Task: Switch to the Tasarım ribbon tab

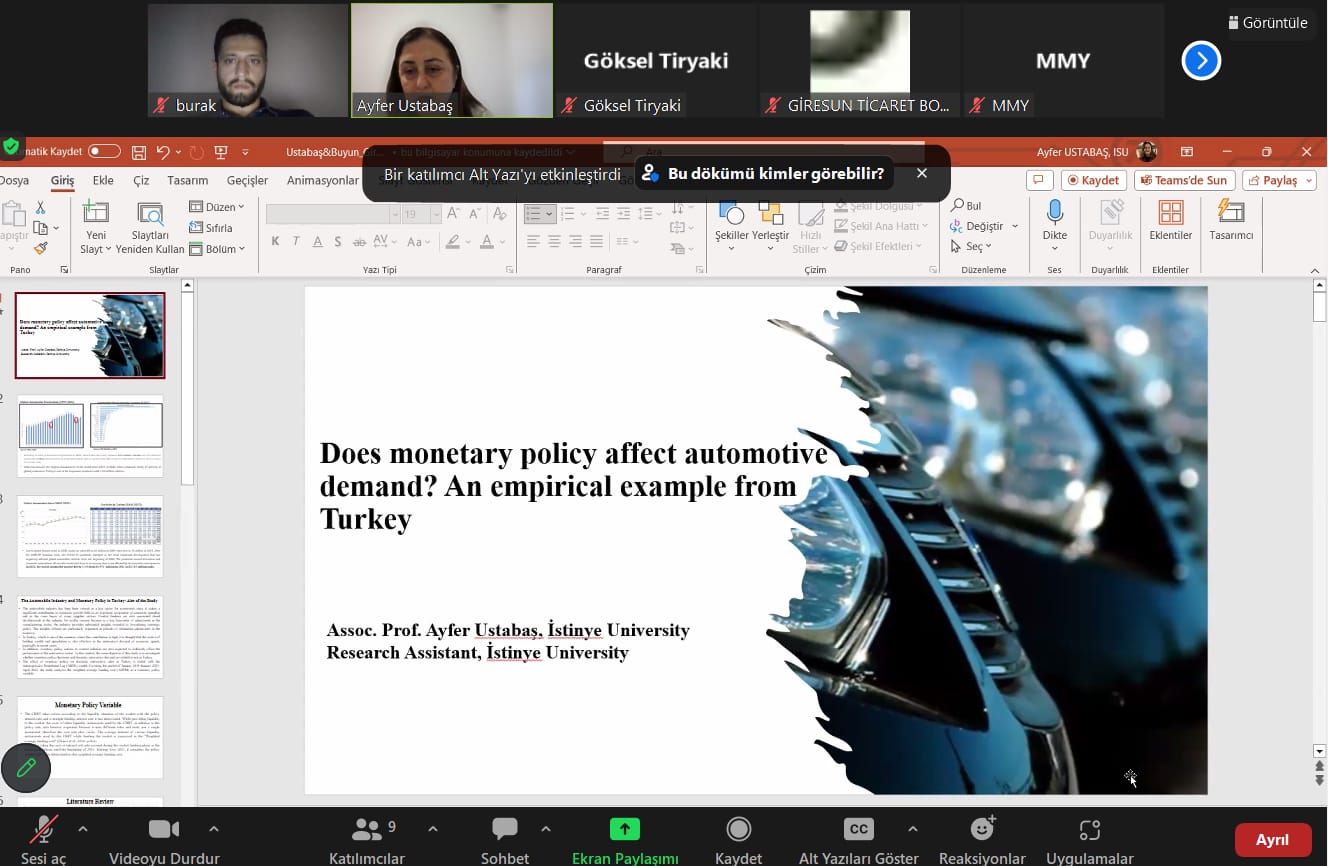Action: tap(188, 181)
